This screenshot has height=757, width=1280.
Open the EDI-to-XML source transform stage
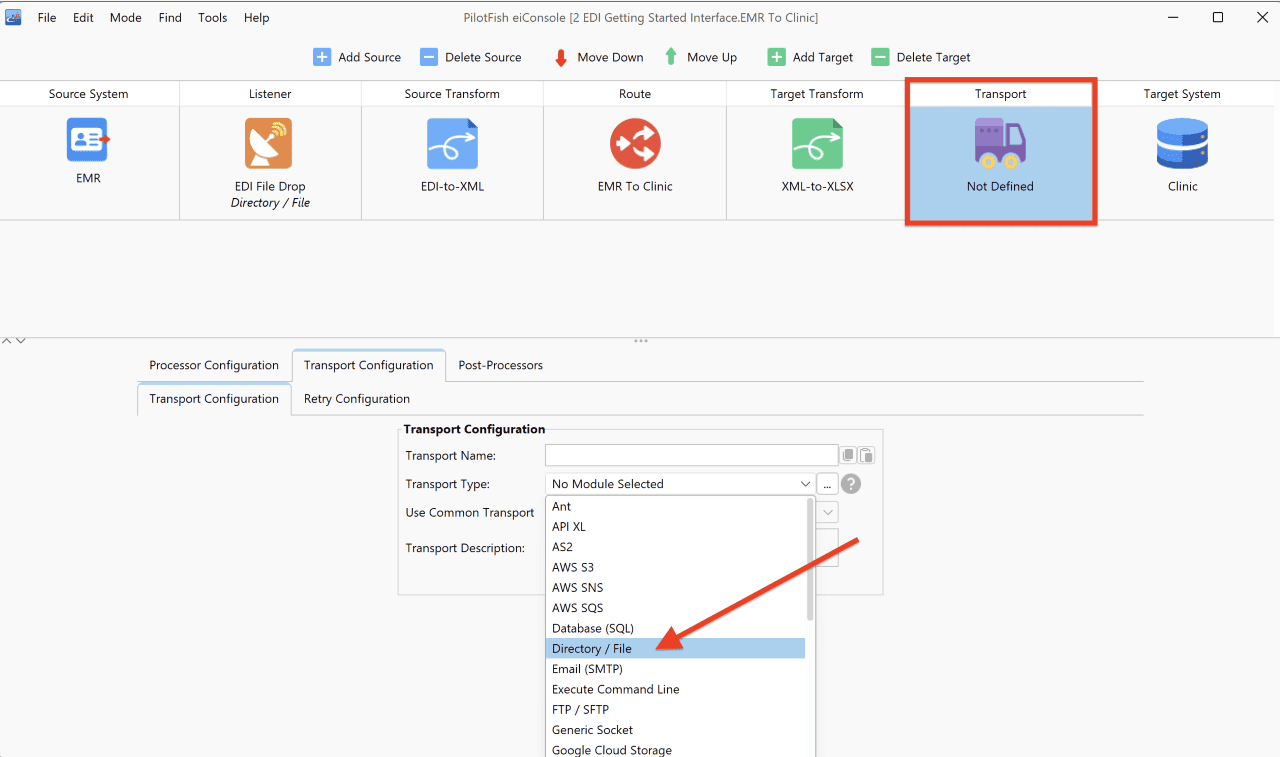tap(452, 143)
